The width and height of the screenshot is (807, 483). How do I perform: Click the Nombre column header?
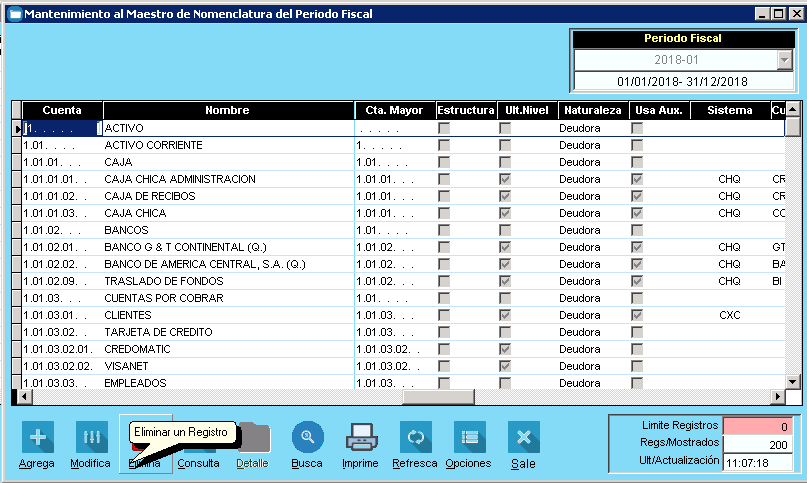[x=228, y=110]
